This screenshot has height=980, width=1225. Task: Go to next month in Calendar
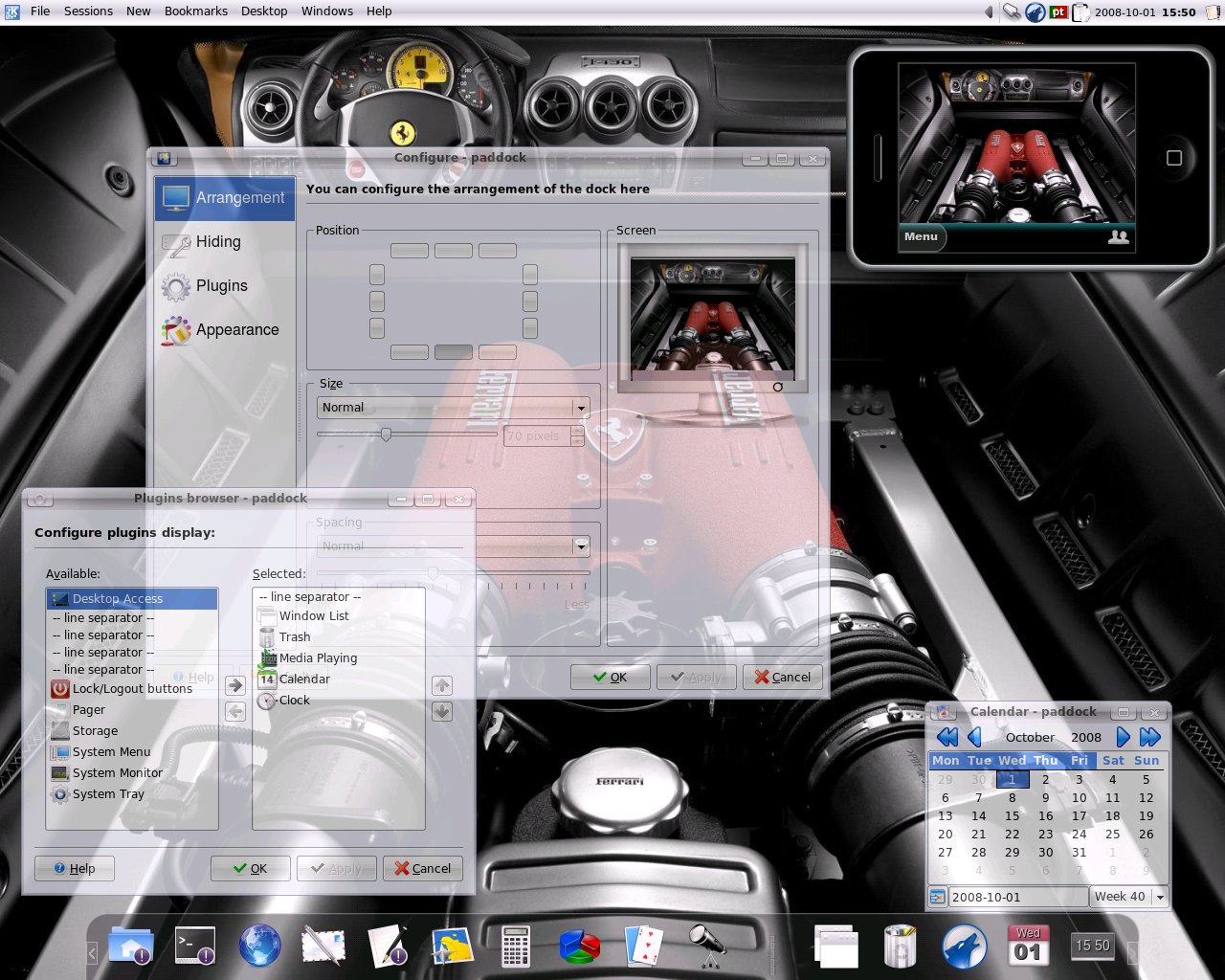[x=1124, y=737]
